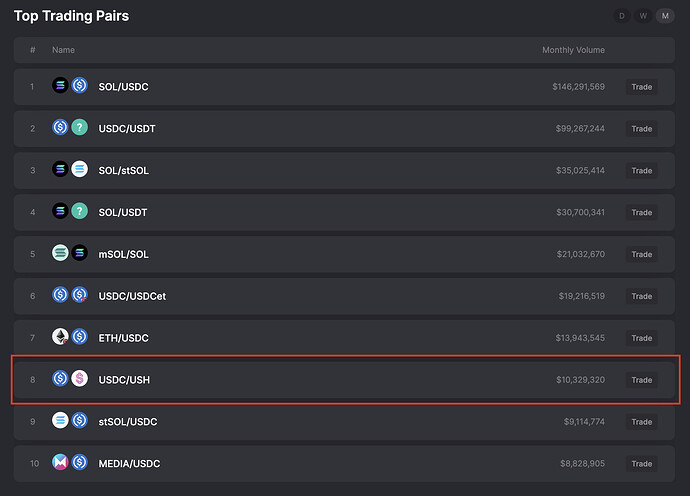Switch to weekly volume with W toggle
The width and height of the screenshot is (690, 496).
point(643,16)
